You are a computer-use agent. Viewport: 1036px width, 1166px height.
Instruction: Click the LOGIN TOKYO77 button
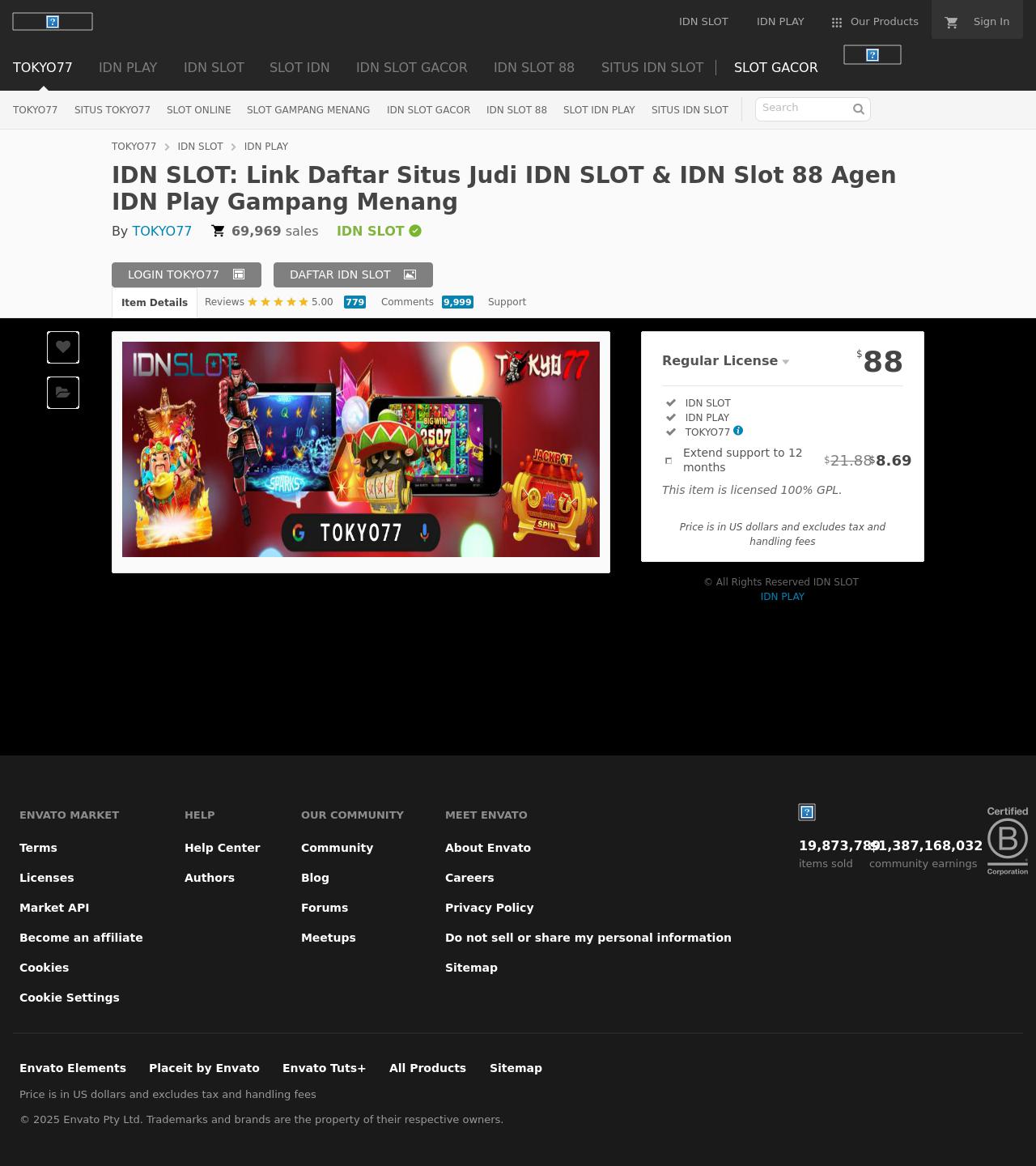(186, 274)
